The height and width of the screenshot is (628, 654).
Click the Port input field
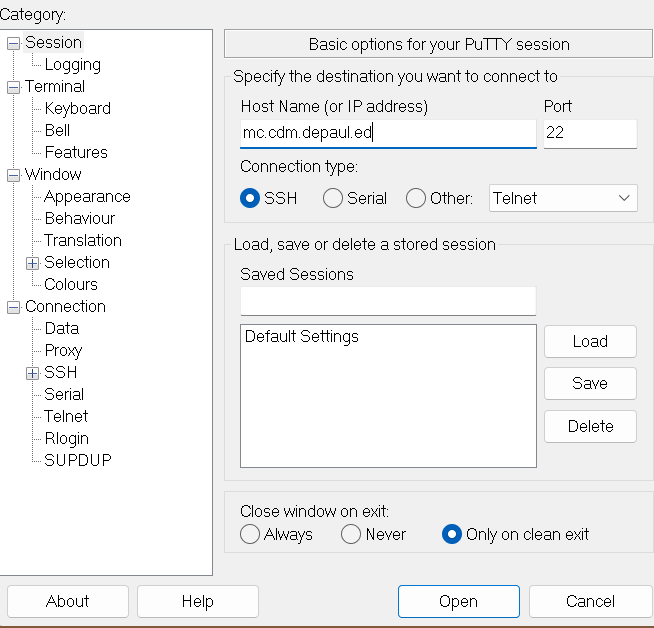(x=590, y=133)
